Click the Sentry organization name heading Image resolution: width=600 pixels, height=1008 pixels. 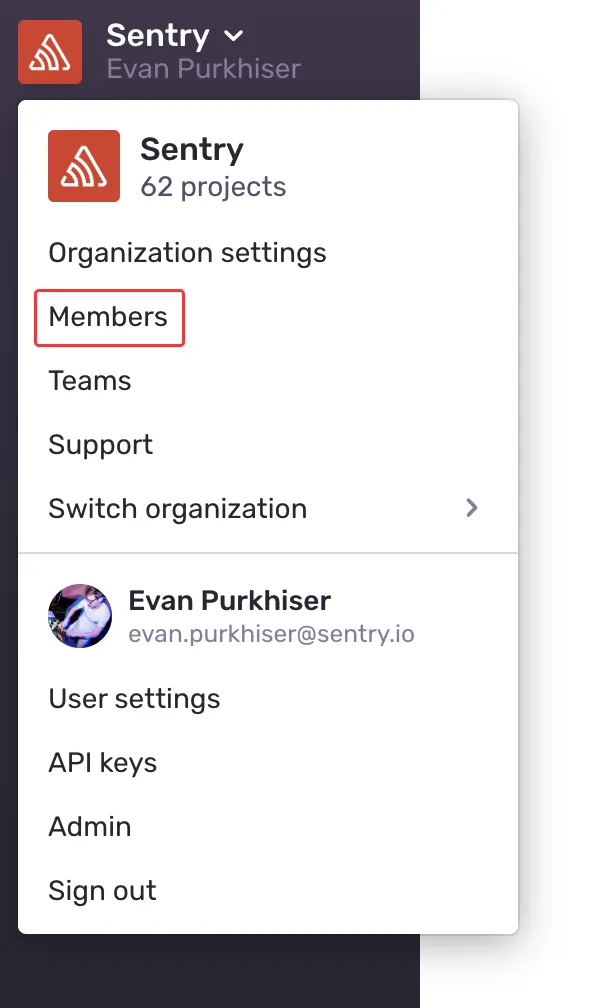click(x=192, y=150)
